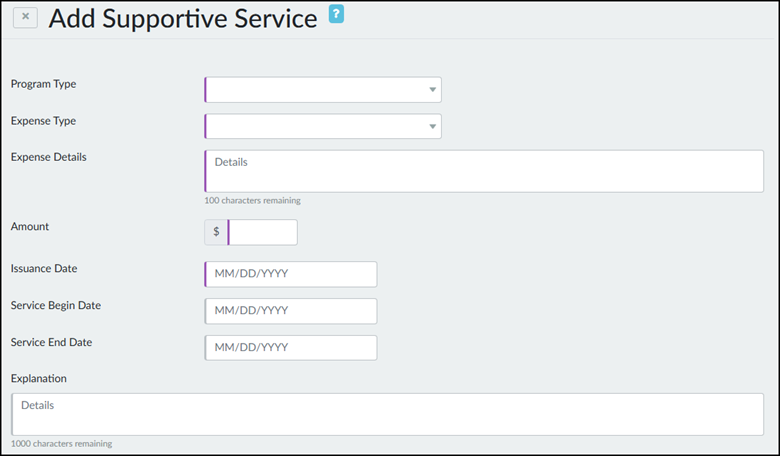Click the Expense Details label
Image resolution: width=780 pixels, height=456 pixels.
(x=49, y=157)
